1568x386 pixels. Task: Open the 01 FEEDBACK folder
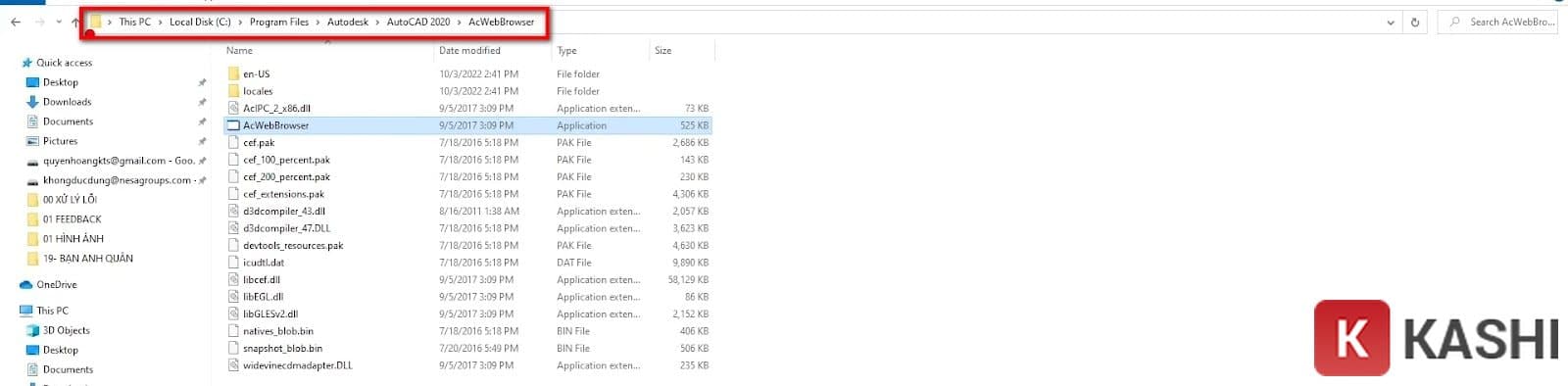pos(72,219)
